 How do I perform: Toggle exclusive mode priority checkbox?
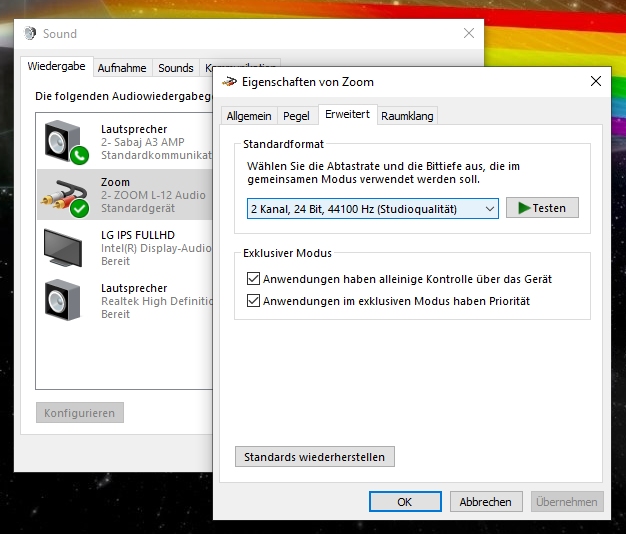[253, 301]
